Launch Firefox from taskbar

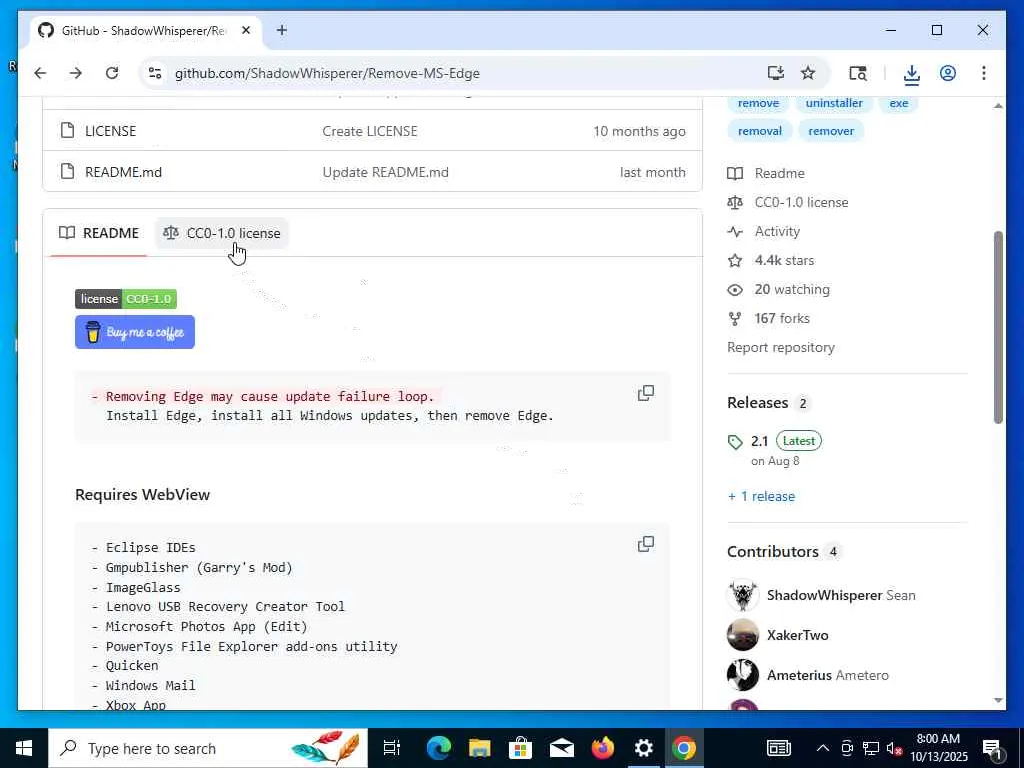click(603, 748)
